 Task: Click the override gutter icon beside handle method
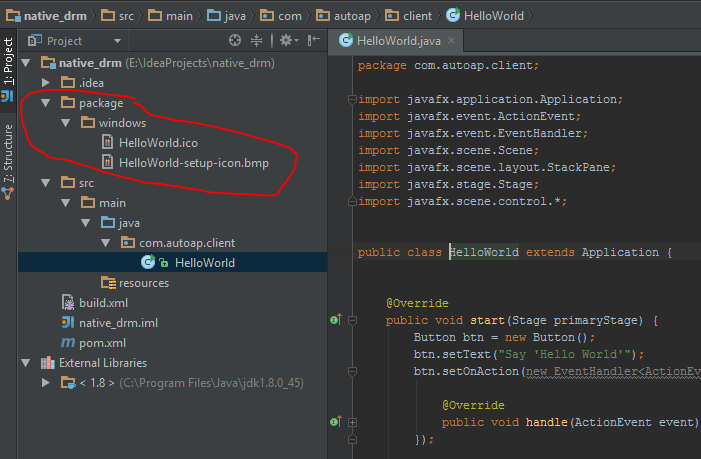click(x=336, y=421)
